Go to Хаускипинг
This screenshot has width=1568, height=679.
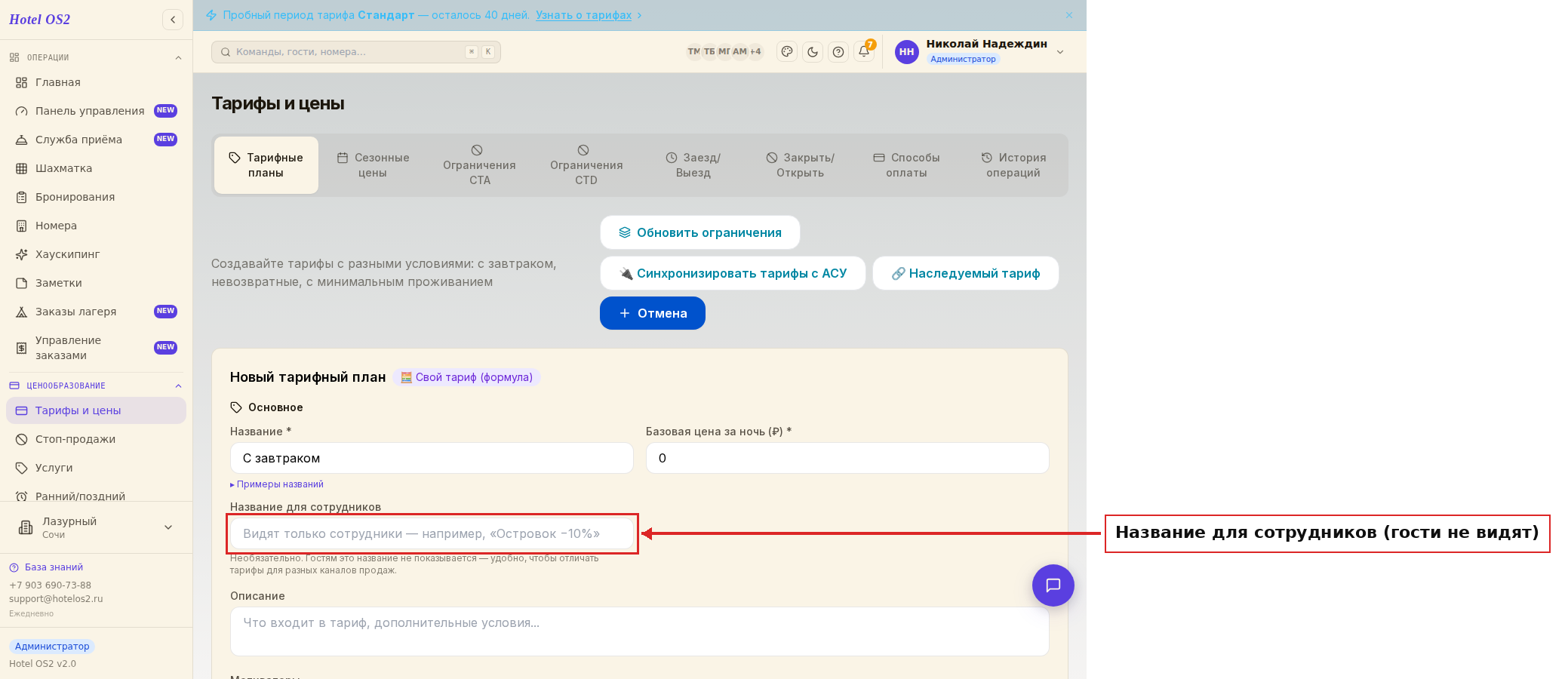pos(96,254)
